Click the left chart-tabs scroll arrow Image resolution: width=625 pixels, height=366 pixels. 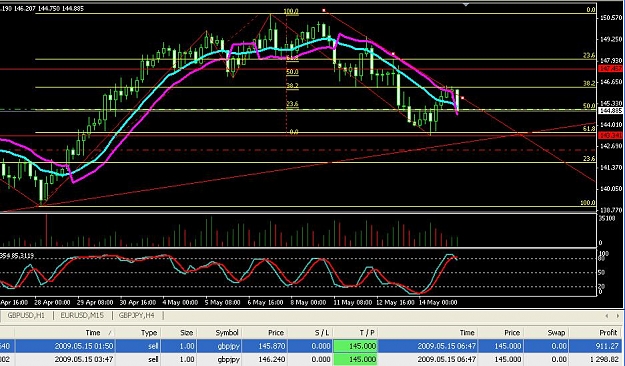pyautogui.click(x=607, y=316)
